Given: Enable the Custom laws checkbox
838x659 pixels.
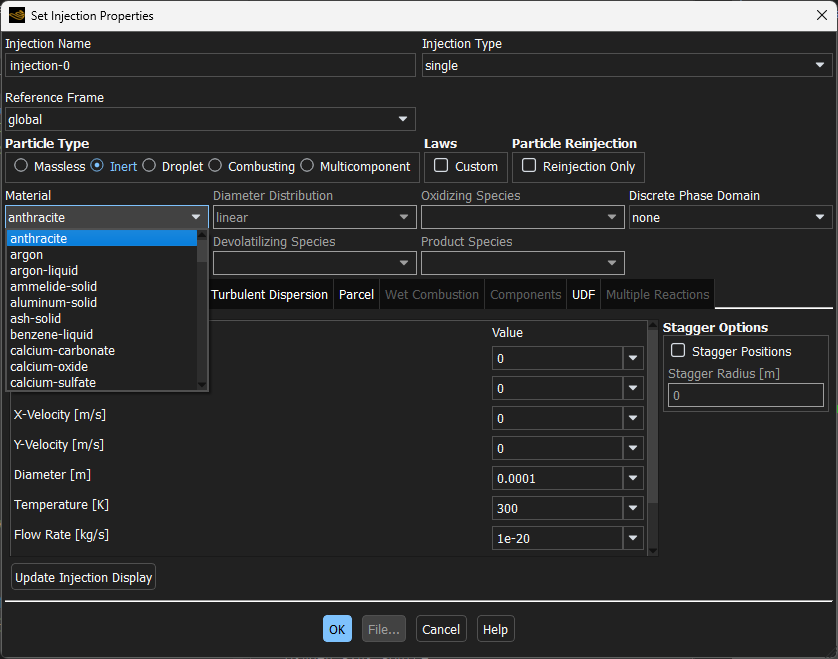Looking at the screenshot, I should pos(441,166).
